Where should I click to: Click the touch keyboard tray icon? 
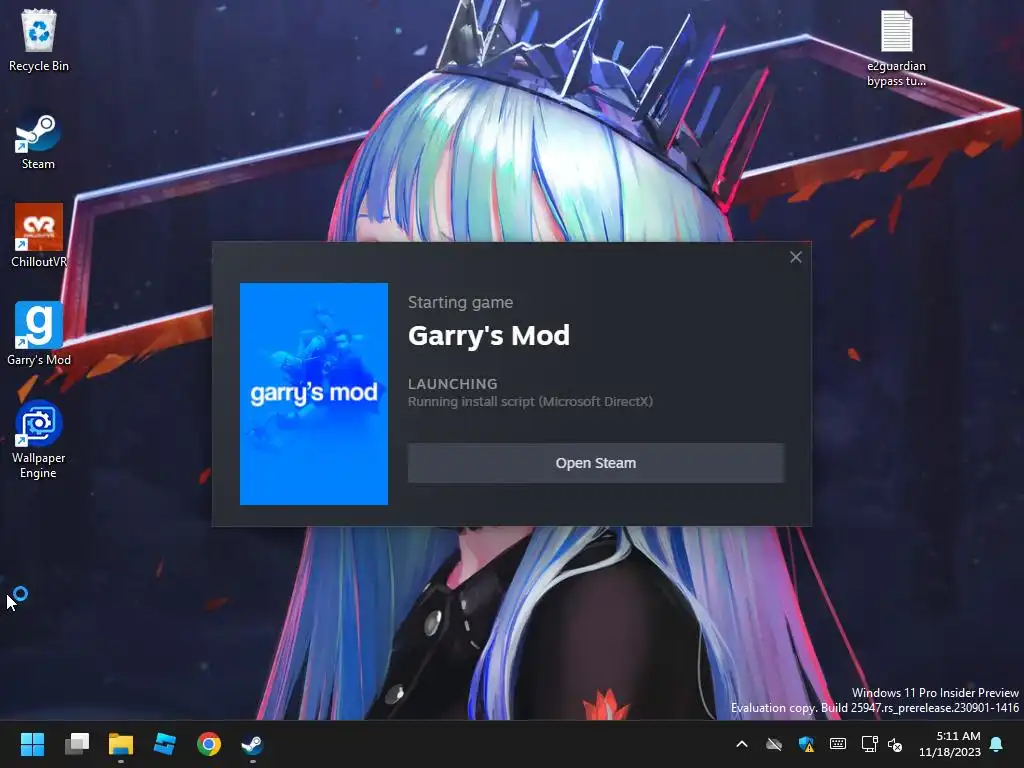(838, 744)
